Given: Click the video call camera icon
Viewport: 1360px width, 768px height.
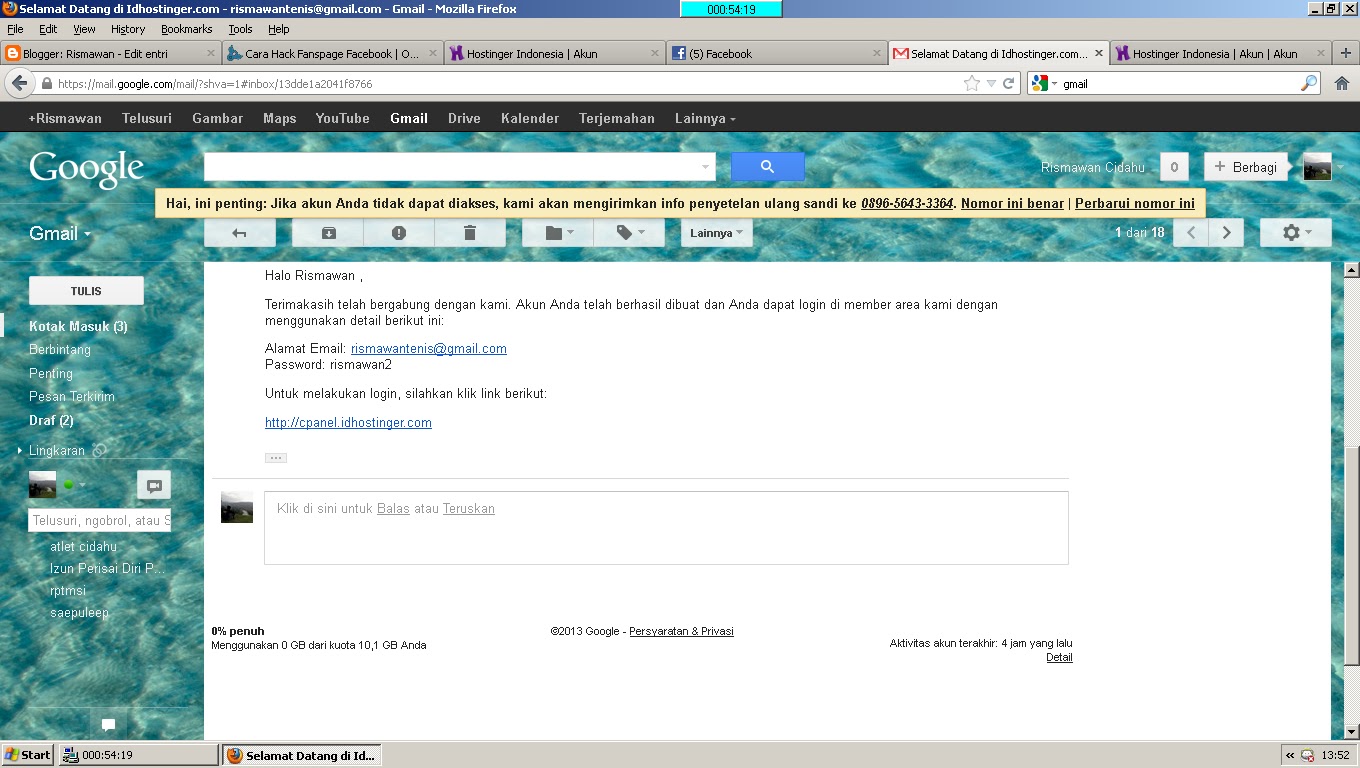Looking at the screenshot, I should click(154, 485).
